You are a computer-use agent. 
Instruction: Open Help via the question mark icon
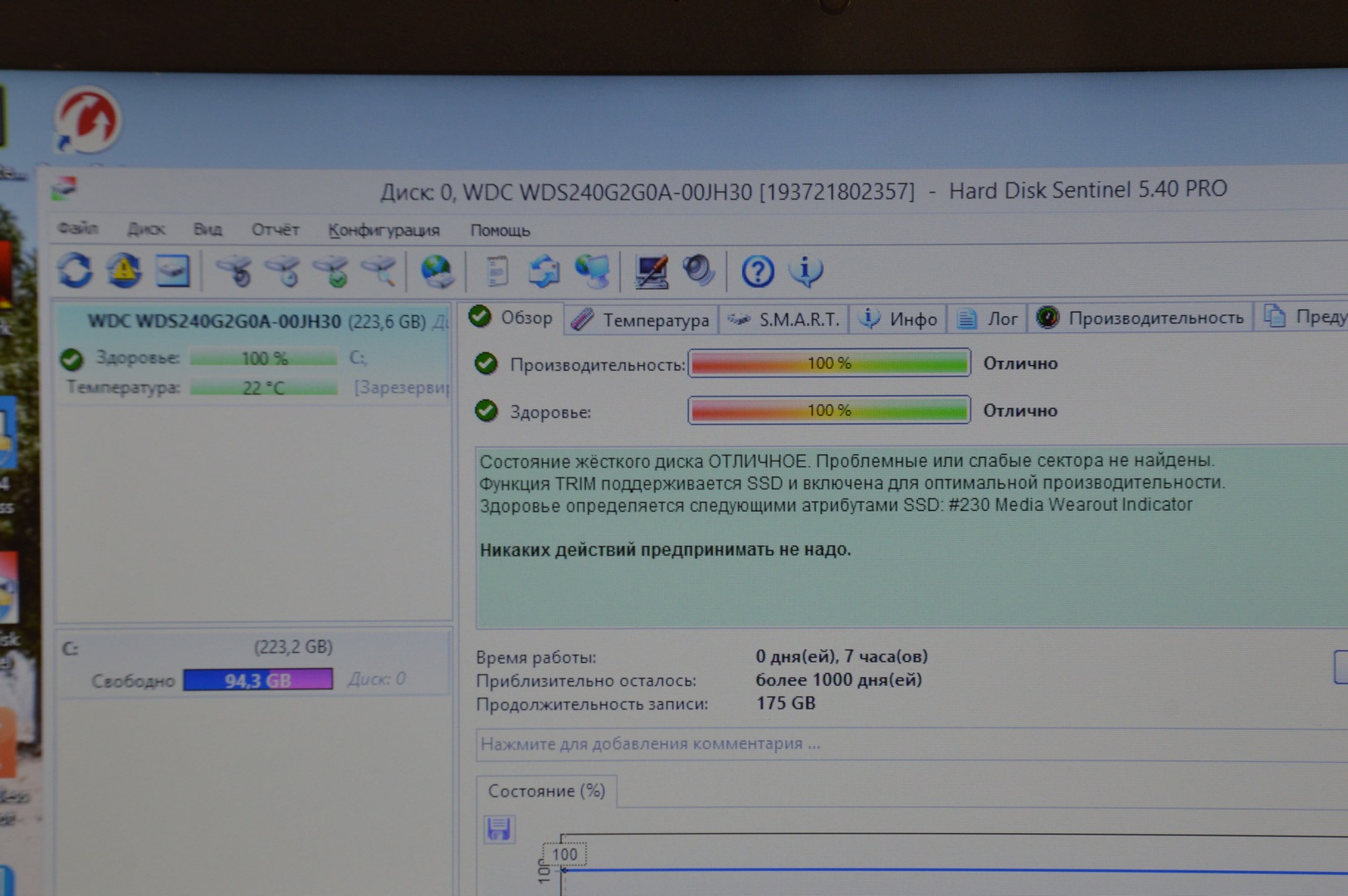coord(757,271)
